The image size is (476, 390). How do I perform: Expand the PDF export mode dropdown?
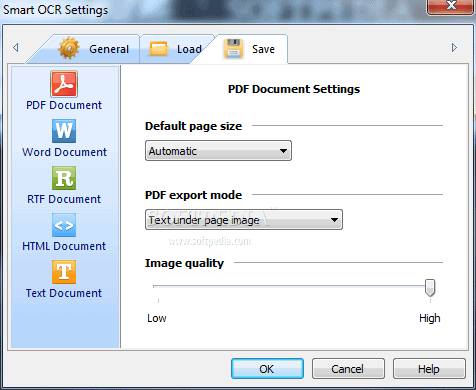tap(244, 220)
